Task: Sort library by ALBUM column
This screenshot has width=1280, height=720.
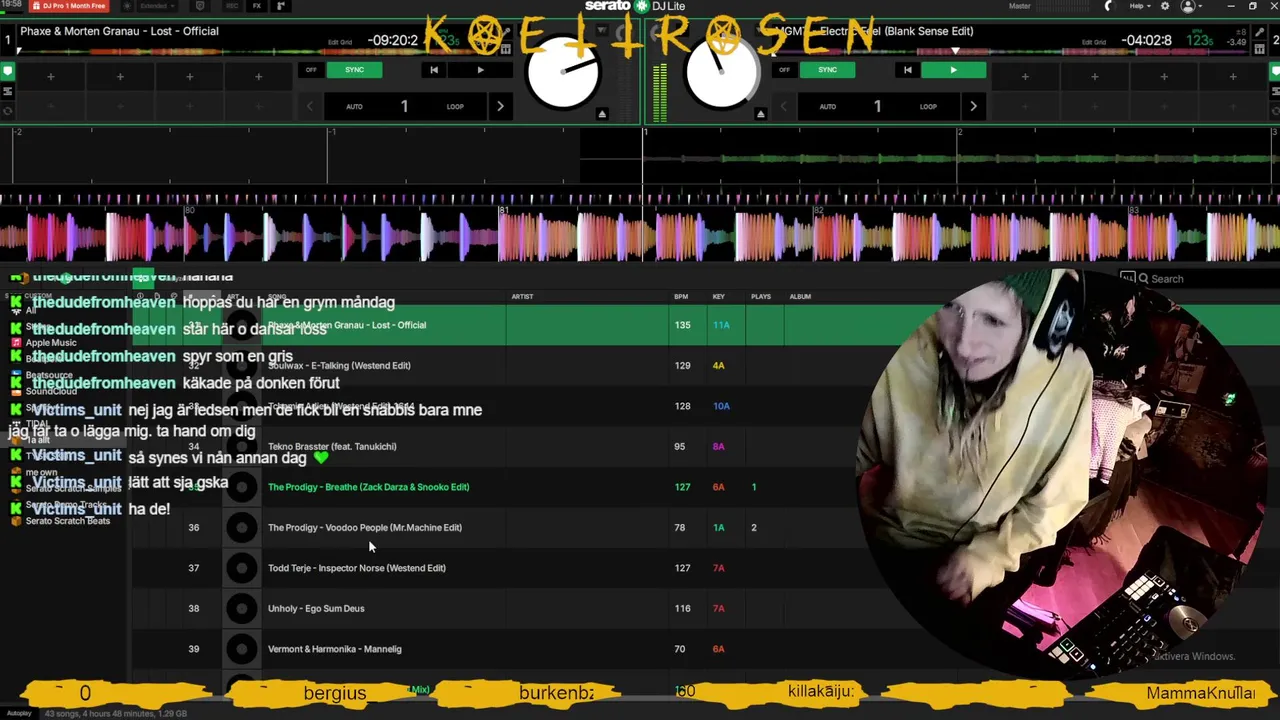Action: (x=800, y=297)
